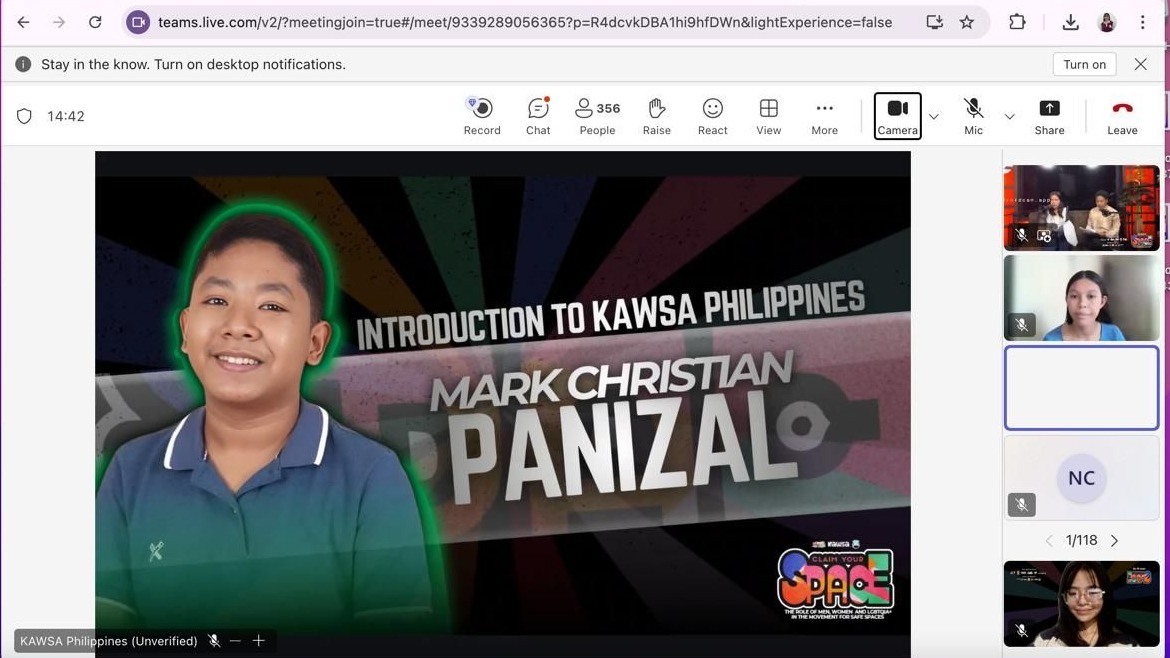The height and width of the screenshot is (658, 1170).
Task: Go back in browser history
Action: click(x=23, y=22)
